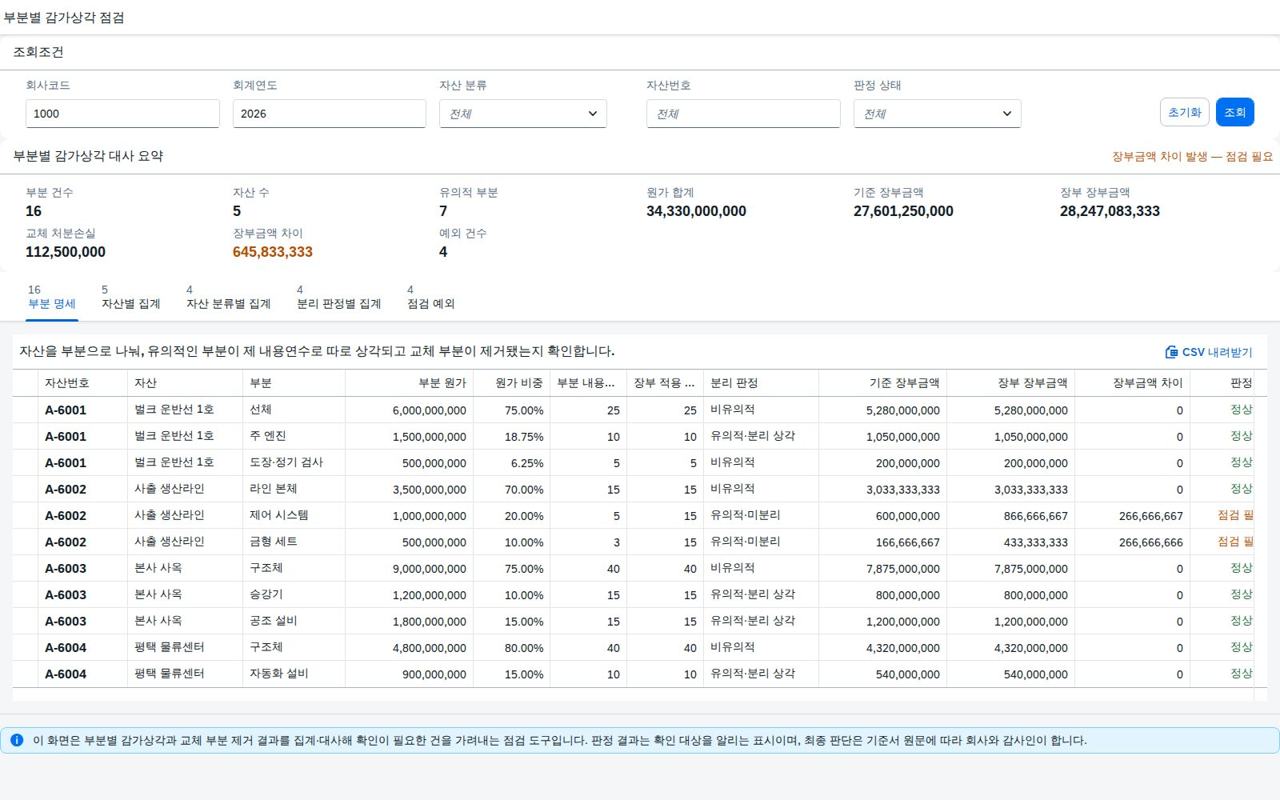The width and height of the screenshot is (1280, 800).
Task: Click the cost value 3,500,000,000
Action: (429, 490)
